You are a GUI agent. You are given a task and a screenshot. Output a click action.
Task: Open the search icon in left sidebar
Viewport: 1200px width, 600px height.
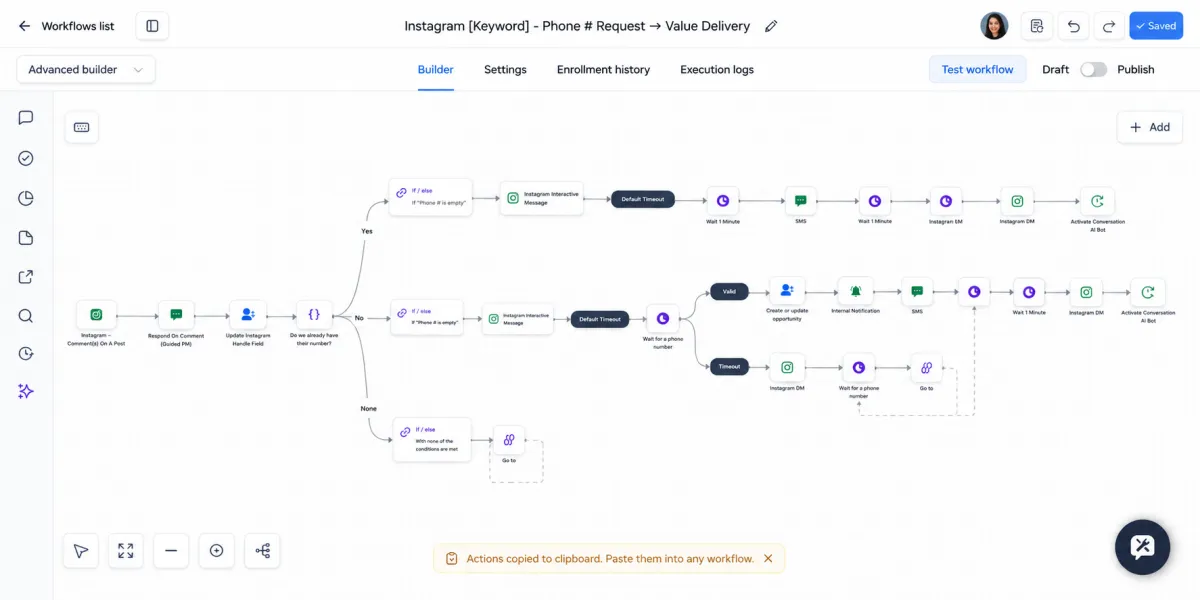coord(26,316)
